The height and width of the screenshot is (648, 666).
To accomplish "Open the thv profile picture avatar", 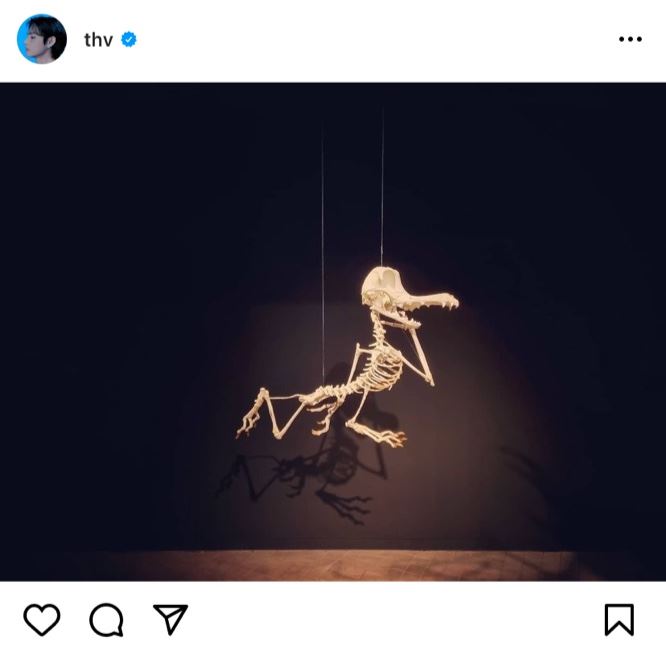I will (42, 39).
